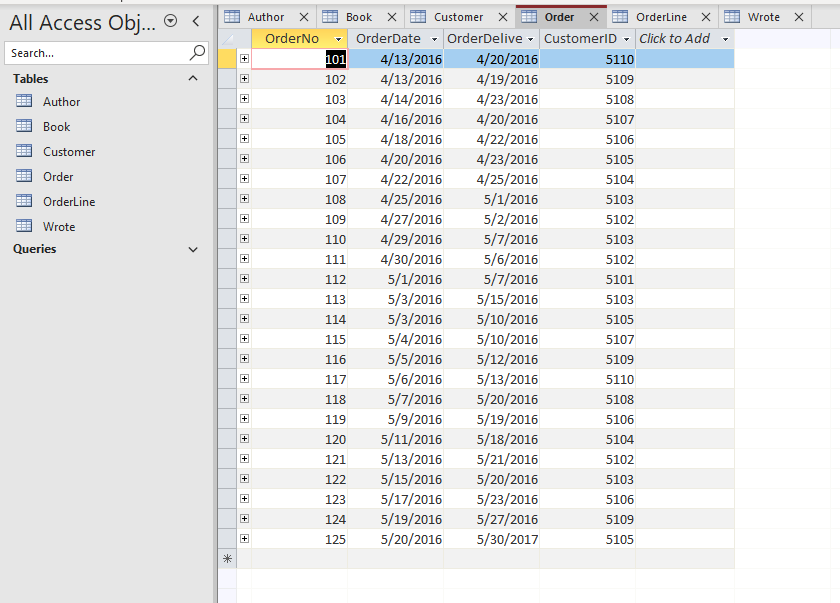Image resolution: width=840 pixels, height=603 pixels.
Task: Open the All Access Objects menu arrow
Action: tap(169, 19)
